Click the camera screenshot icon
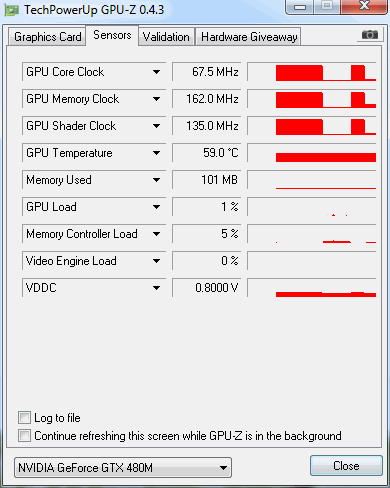 click(x=370, y=35)
